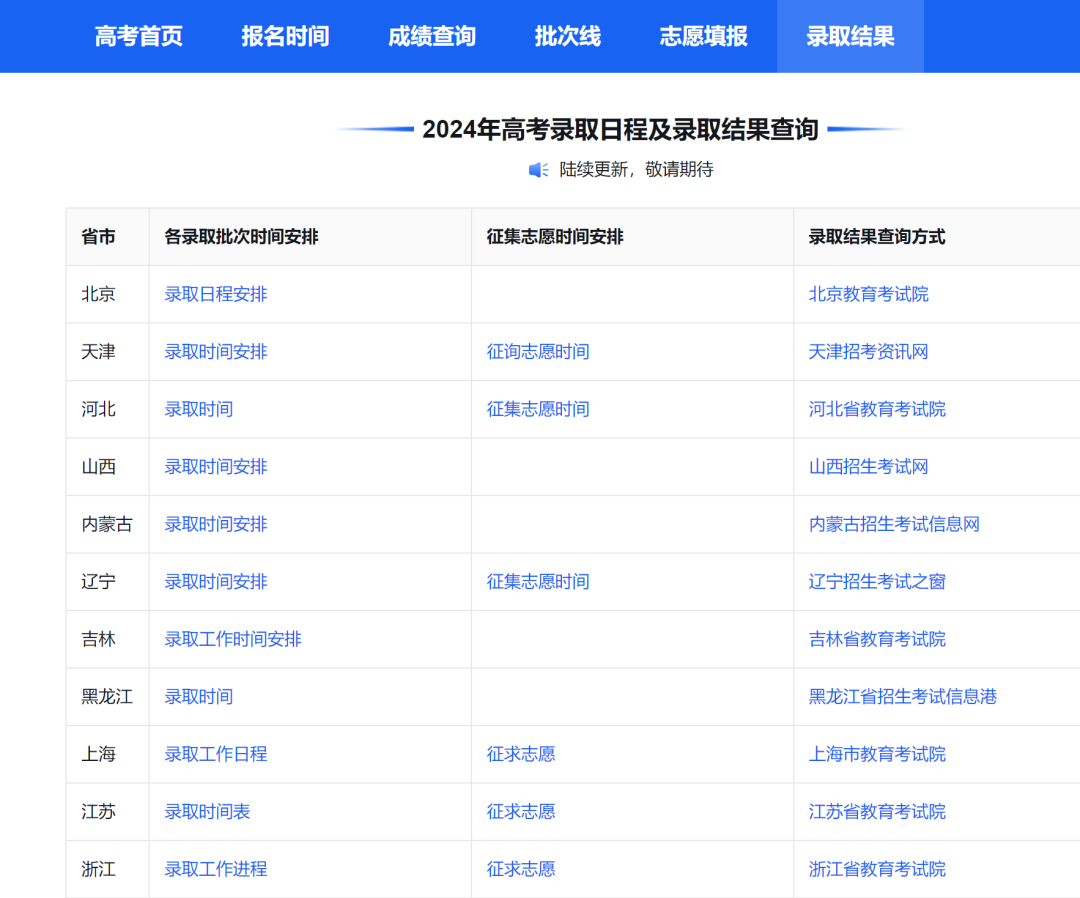1080x898 pixels.
Task: Switch to the 志愿填报 navigation tab
Action: (x=704, y=36)
